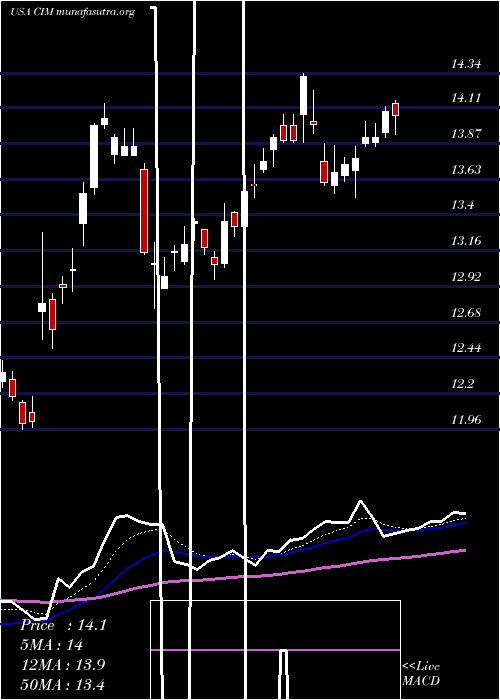500x700 pixels.
Task: Click the 13.4 price axis label
Action: pos(462,205)
